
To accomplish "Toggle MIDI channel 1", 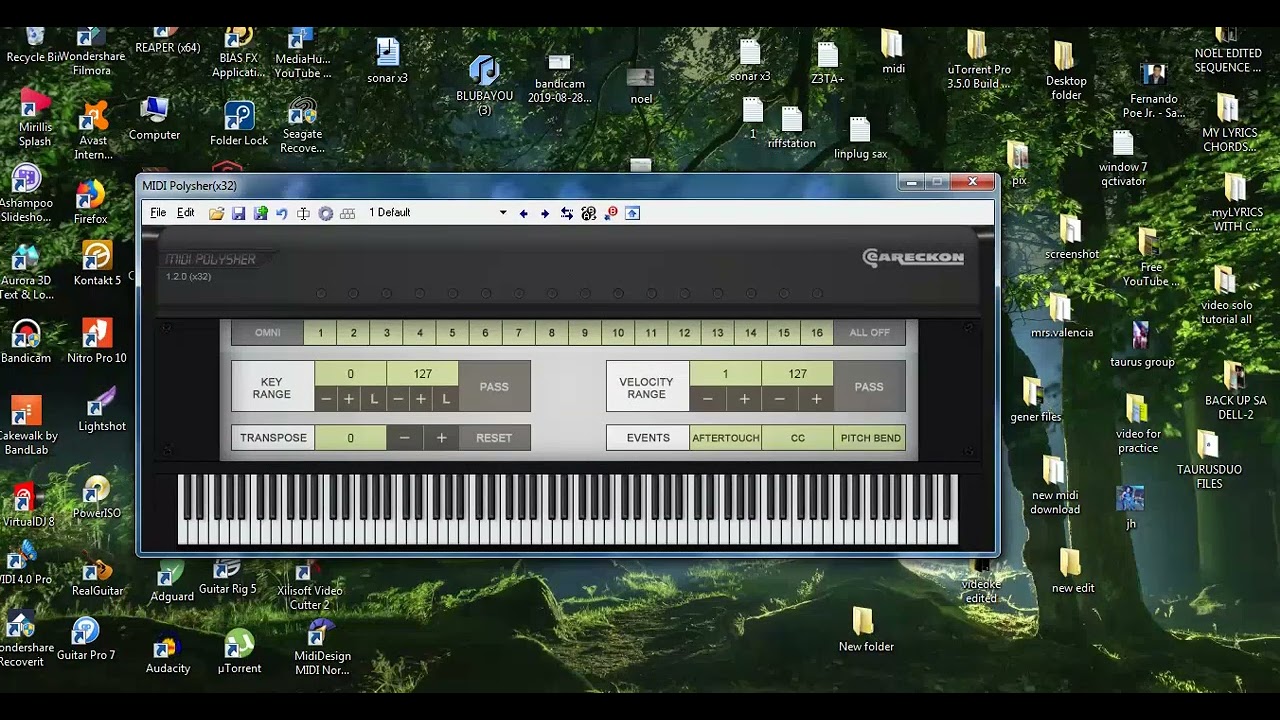I will 321,333.
